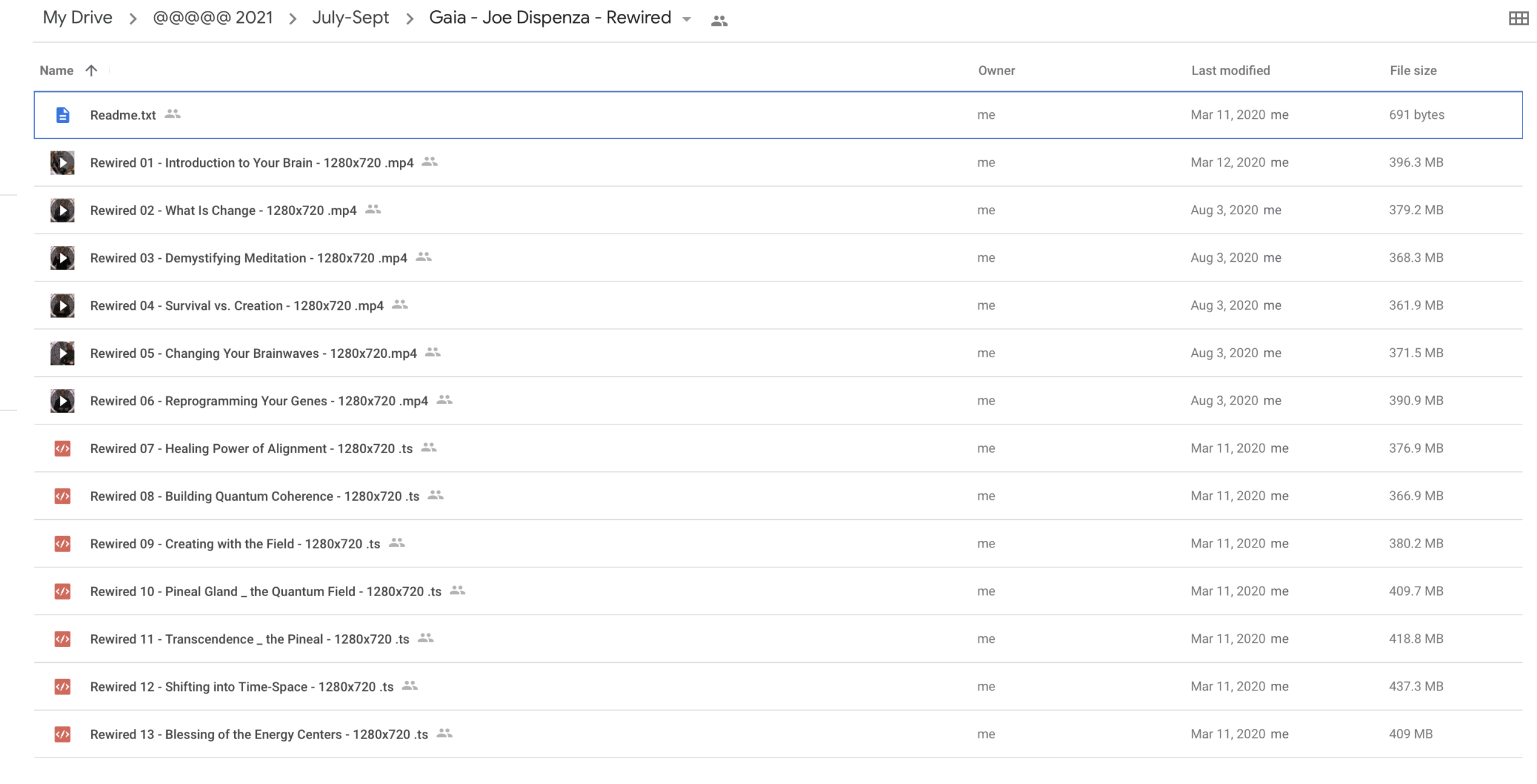This screenshot has height=784, width=1537.
Task: Select Rewired 06 - Reprogramming Your Genes file
Action: pos(259,401)
